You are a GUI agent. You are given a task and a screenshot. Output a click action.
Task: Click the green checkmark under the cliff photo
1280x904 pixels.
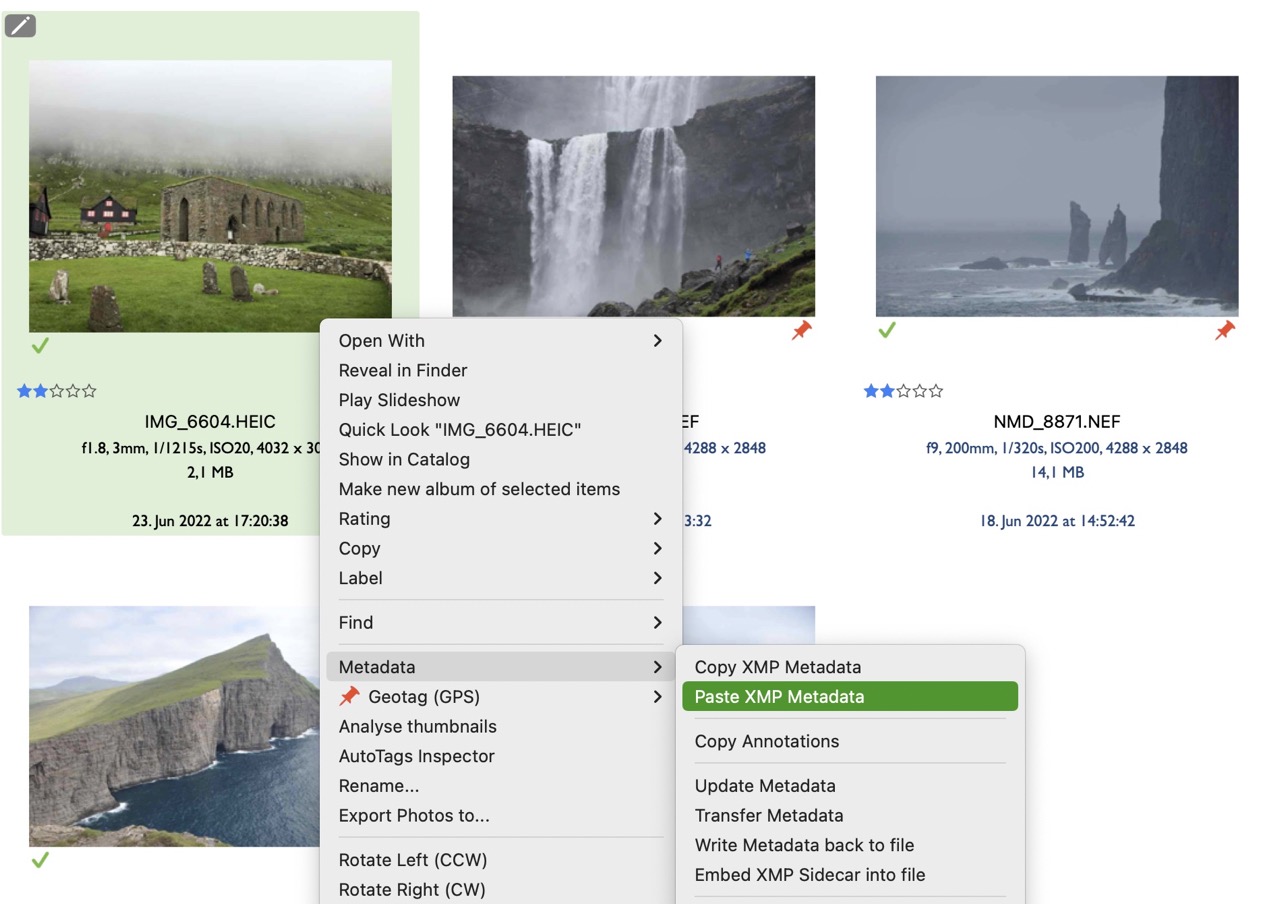tap(40, 860)
